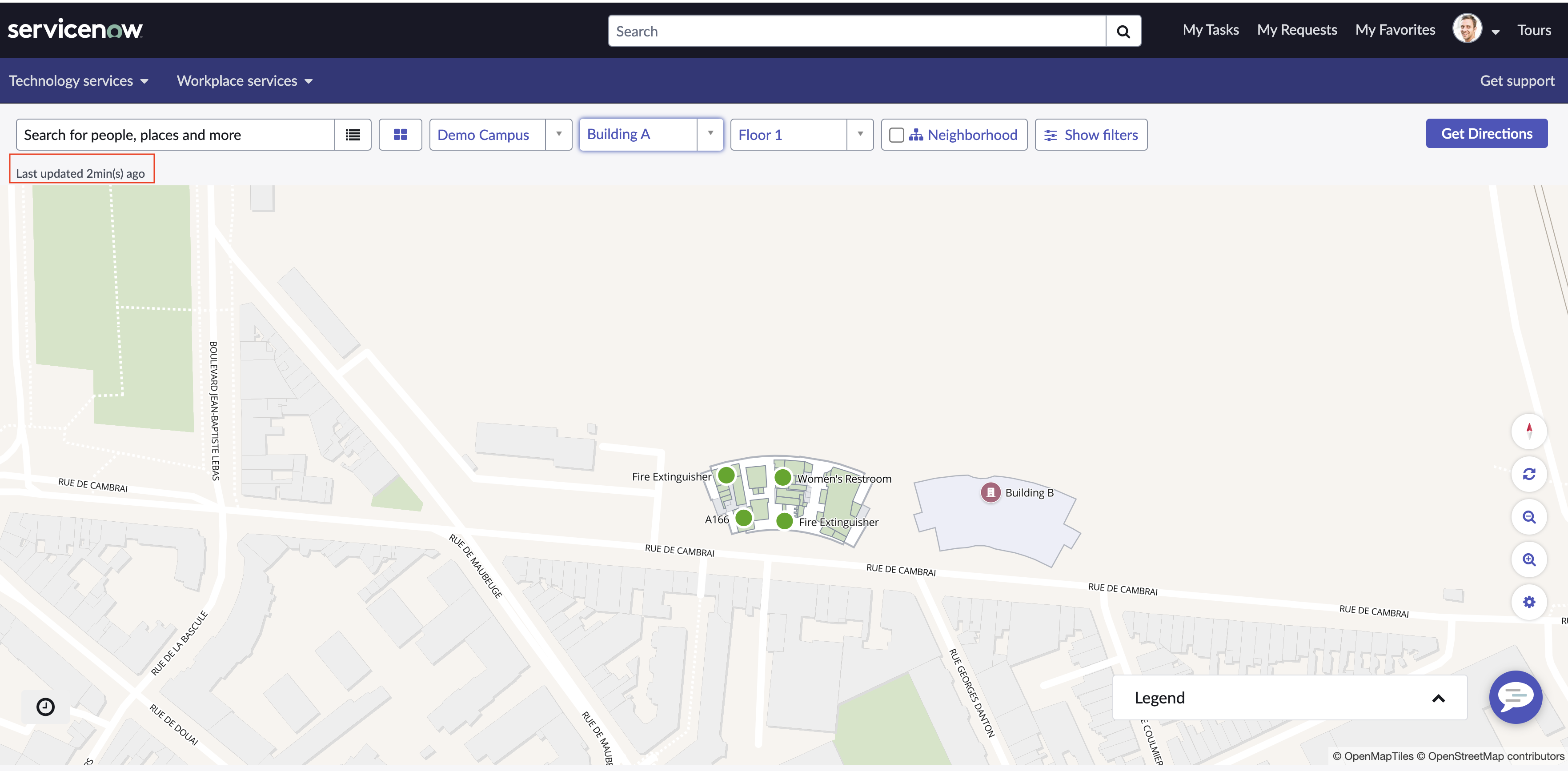This screenshot has height=771, width=1568.
Task: Click the Get Directions button
Action: tap(1487, 134)
